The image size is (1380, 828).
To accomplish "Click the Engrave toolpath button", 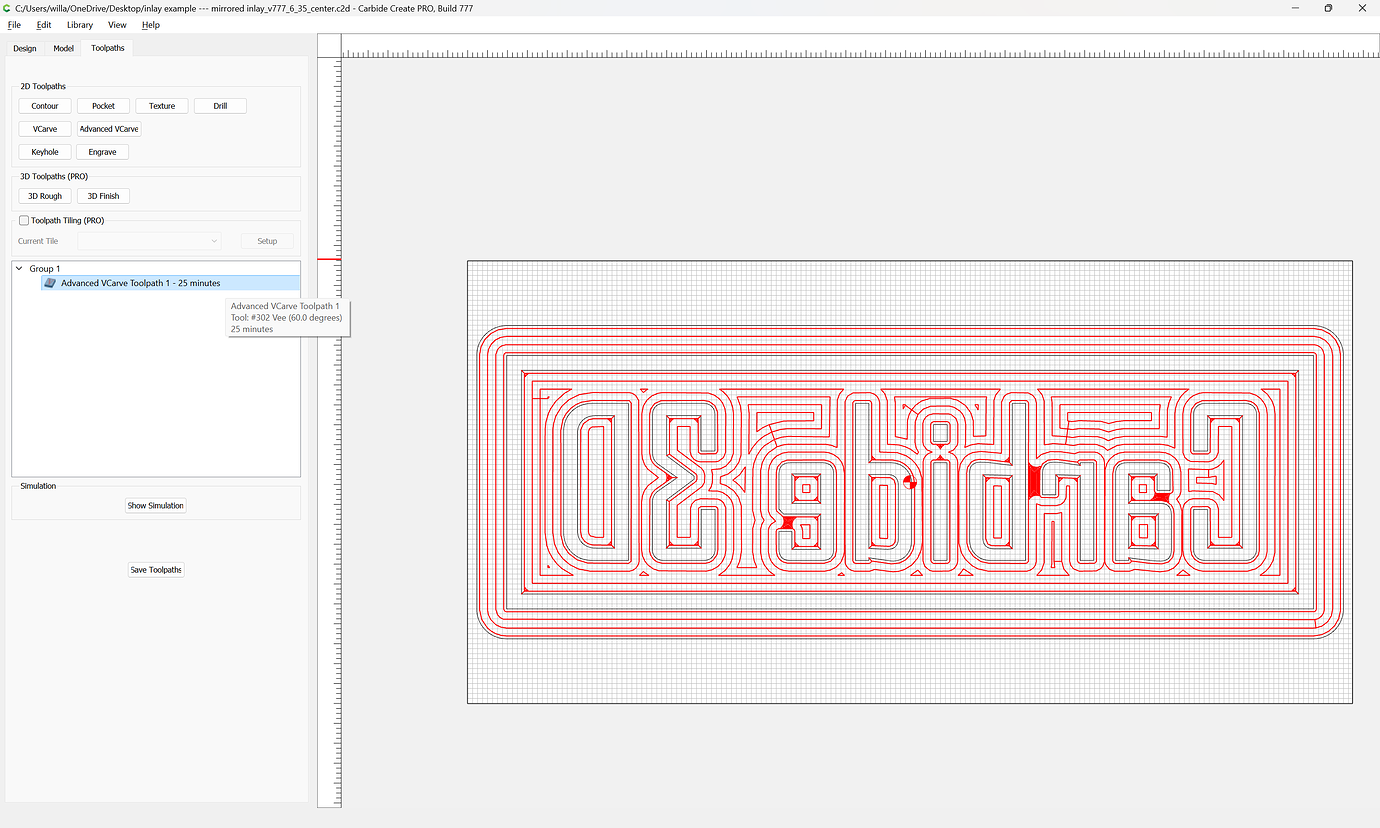I will click(102, 152).
